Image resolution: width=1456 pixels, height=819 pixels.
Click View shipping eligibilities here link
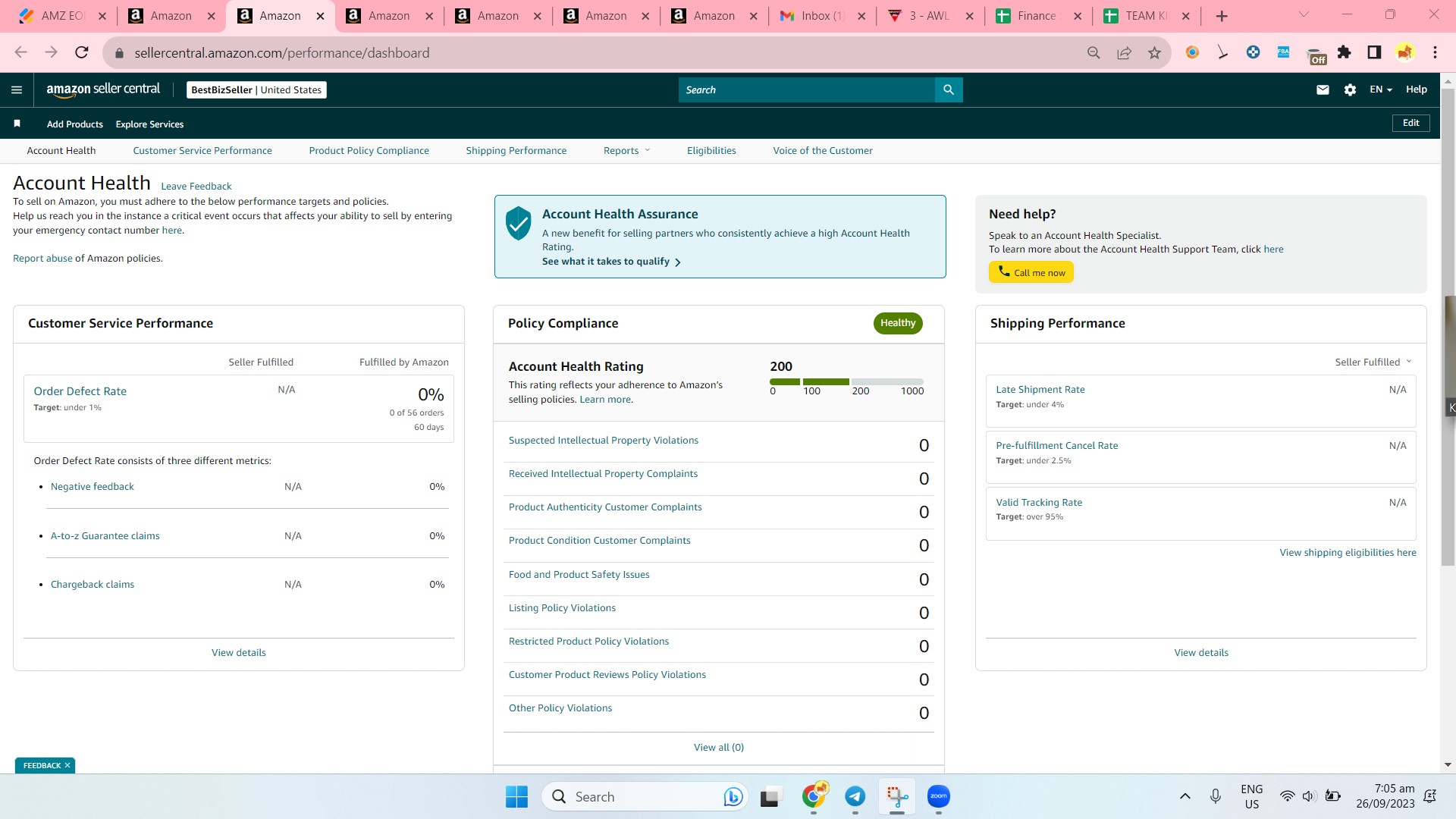click(1348, 553)
